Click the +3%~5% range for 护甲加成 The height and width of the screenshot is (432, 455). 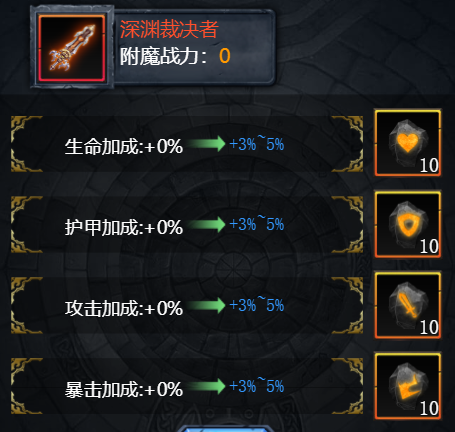[257, 224]
